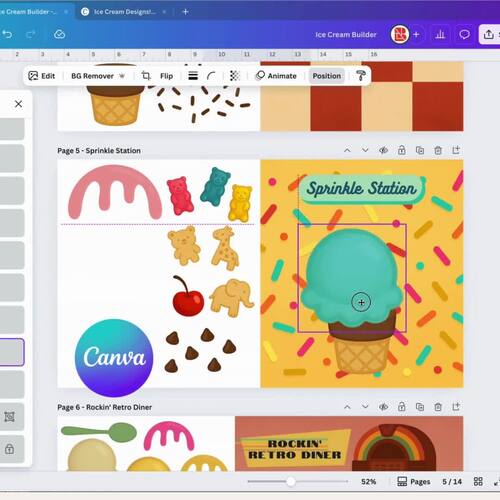Click the lock icon in the left panel
This screenshot has width=500, height=500.
coord(9,449)
